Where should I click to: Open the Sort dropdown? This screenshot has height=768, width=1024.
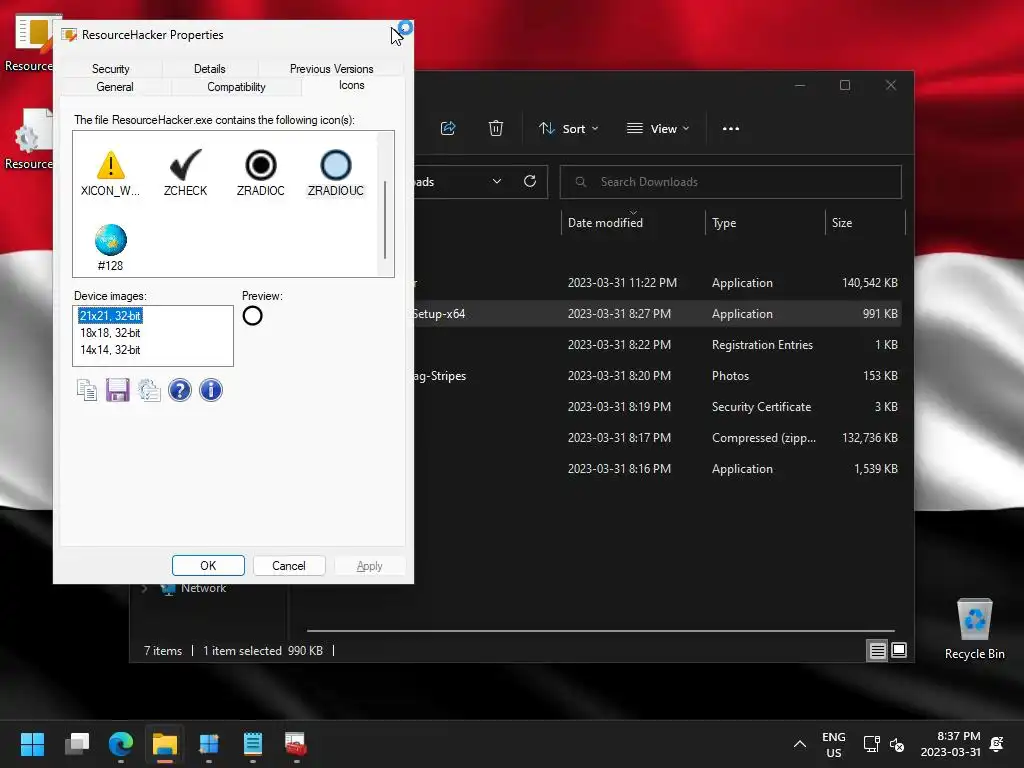(x=568, y=129)
